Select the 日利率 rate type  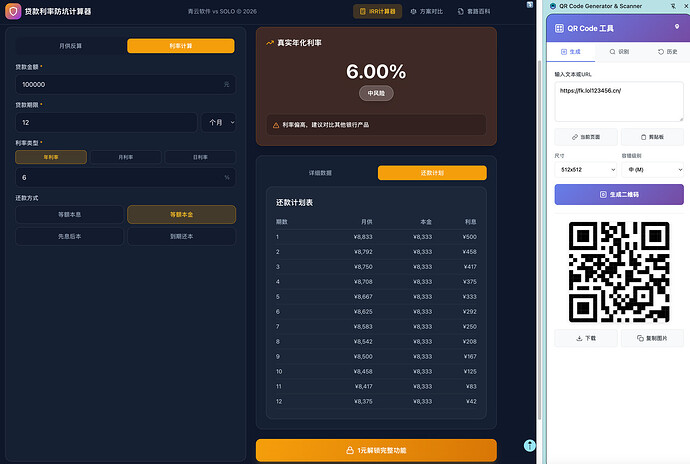click(200, 157)
